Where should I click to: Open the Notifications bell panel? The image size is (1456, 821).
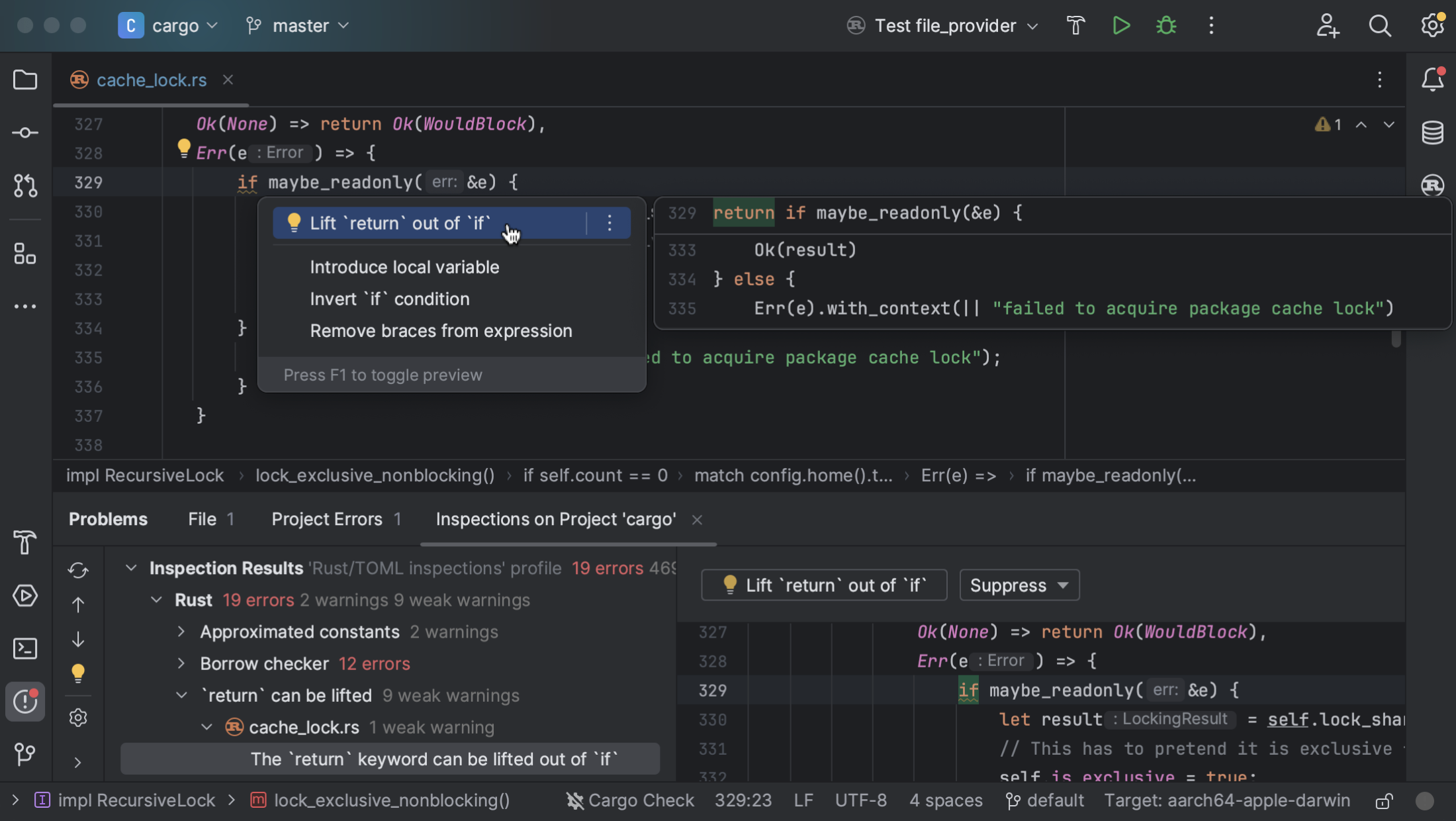coord(1432,80)
